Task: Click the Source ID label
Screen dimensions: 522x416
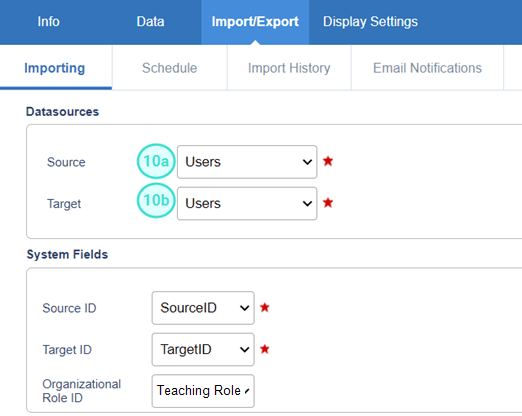Action: tap(69, 308)
